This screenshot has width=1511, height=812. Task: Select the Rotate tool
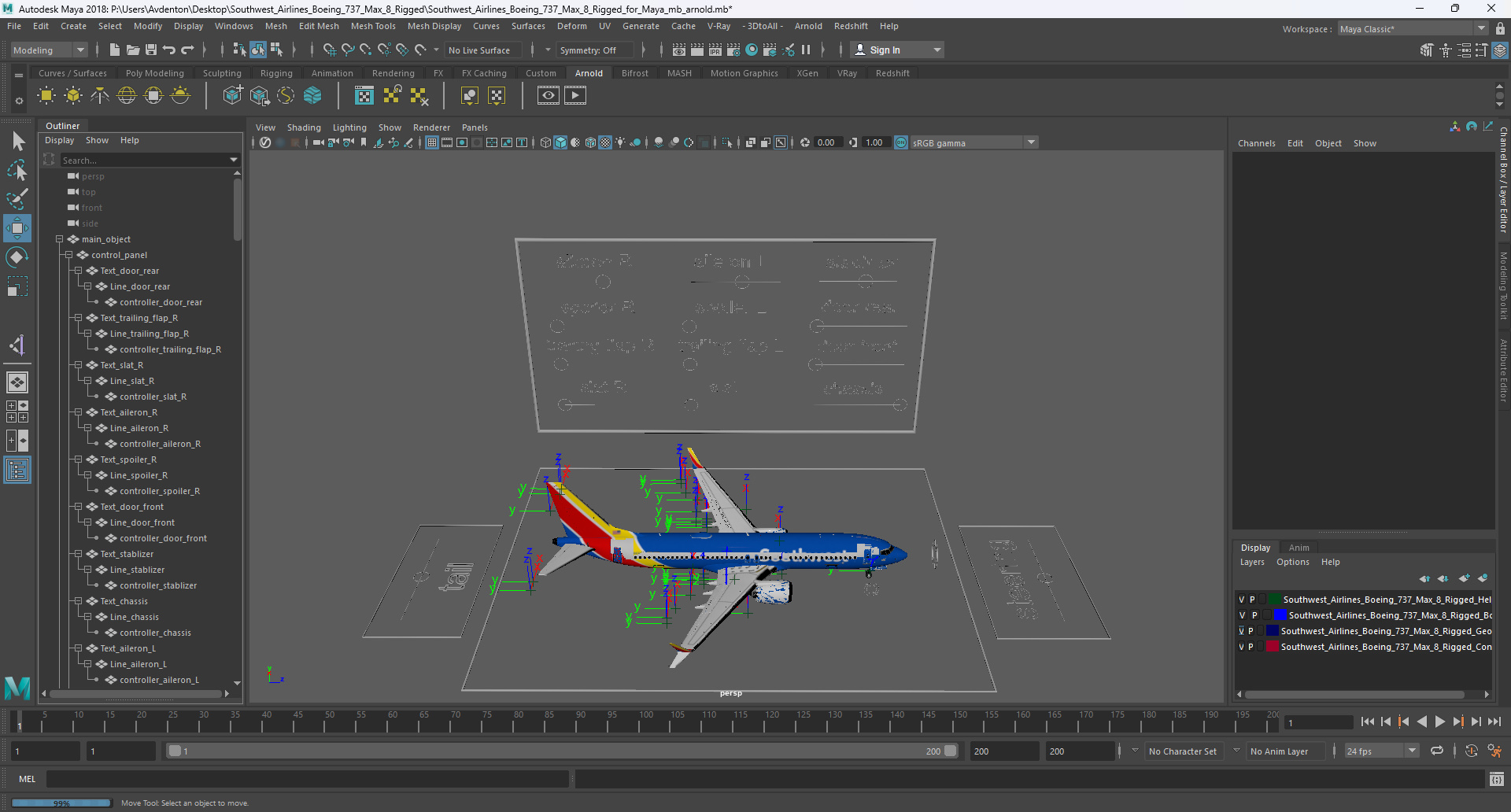17,257
